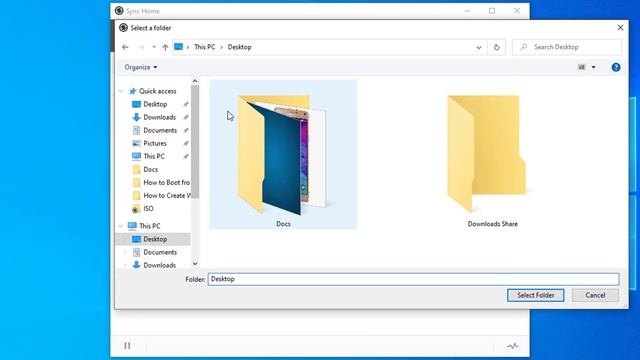Select This PC root tree node
Image resolution: width=640 pixels, height=360 pixels.
[x=150, y=226]
